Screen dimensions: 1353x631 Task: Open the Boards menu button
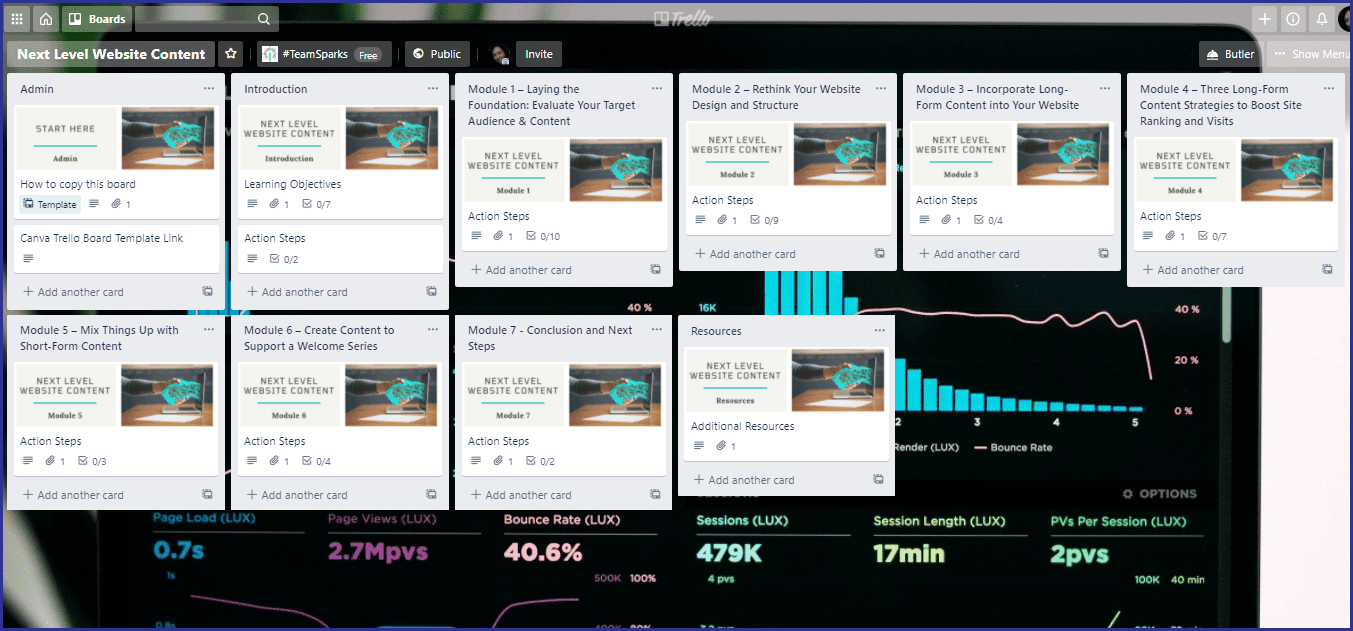97,18
